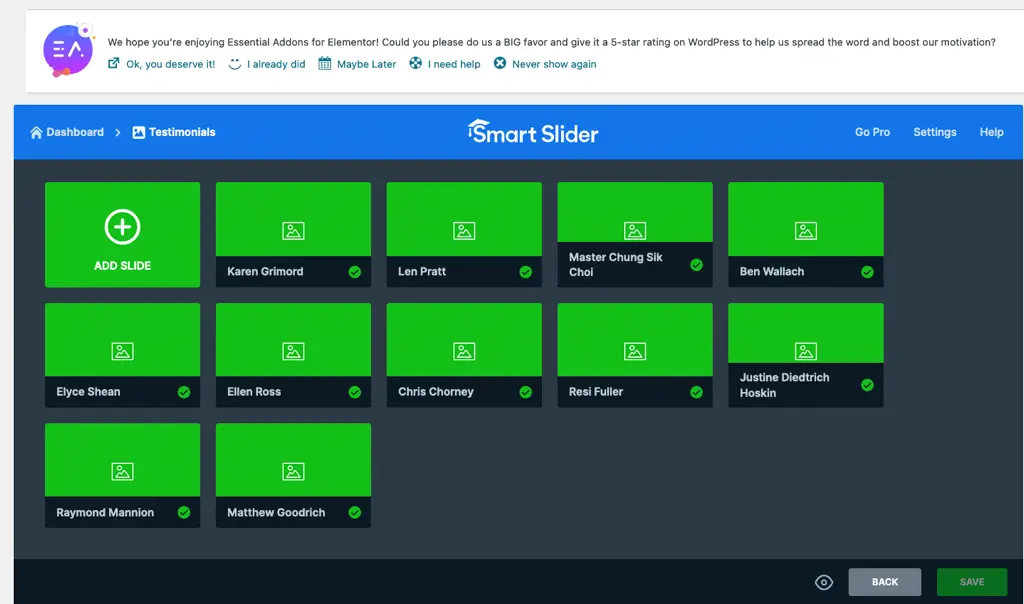This screenshot has width=1024, height=604.
Task: Preview the slider with the eye icon
Action: [824, 582]
